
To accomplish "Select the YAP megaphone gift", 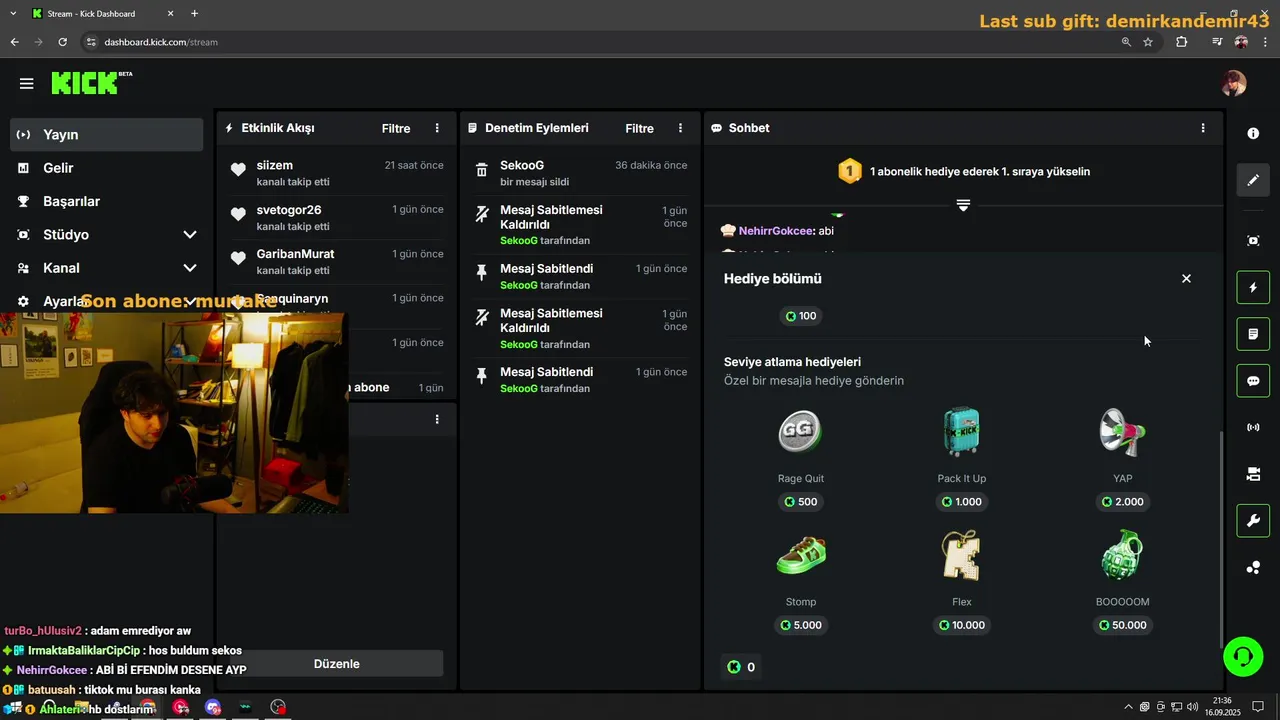I will (x=1122, y=432).
